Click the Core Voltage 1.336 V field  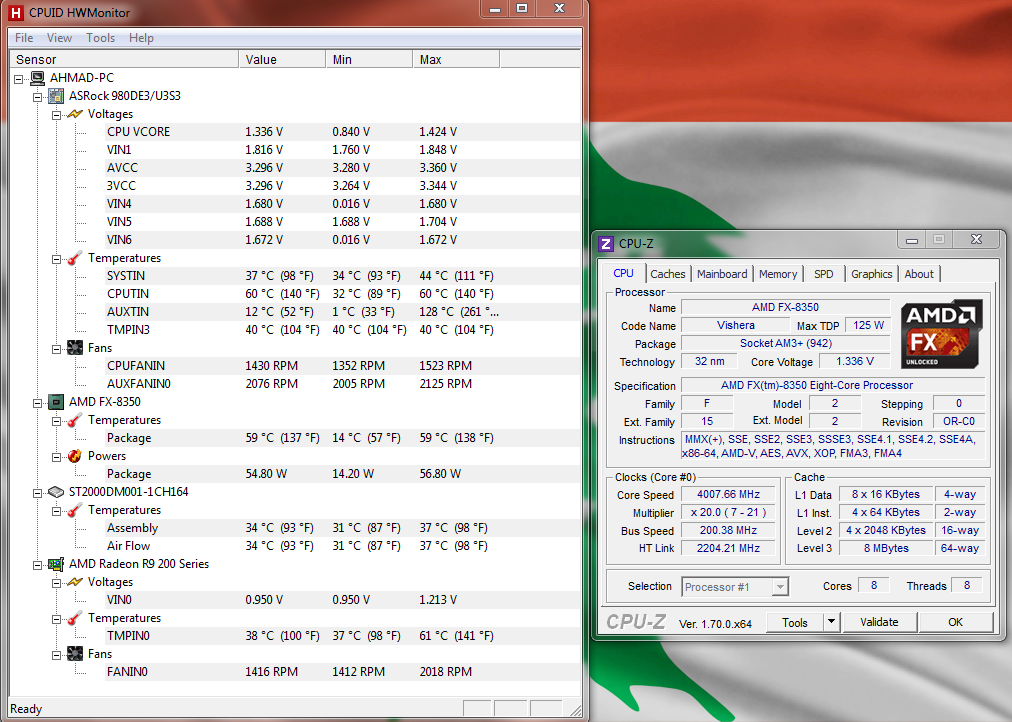[x=855, y=361]
